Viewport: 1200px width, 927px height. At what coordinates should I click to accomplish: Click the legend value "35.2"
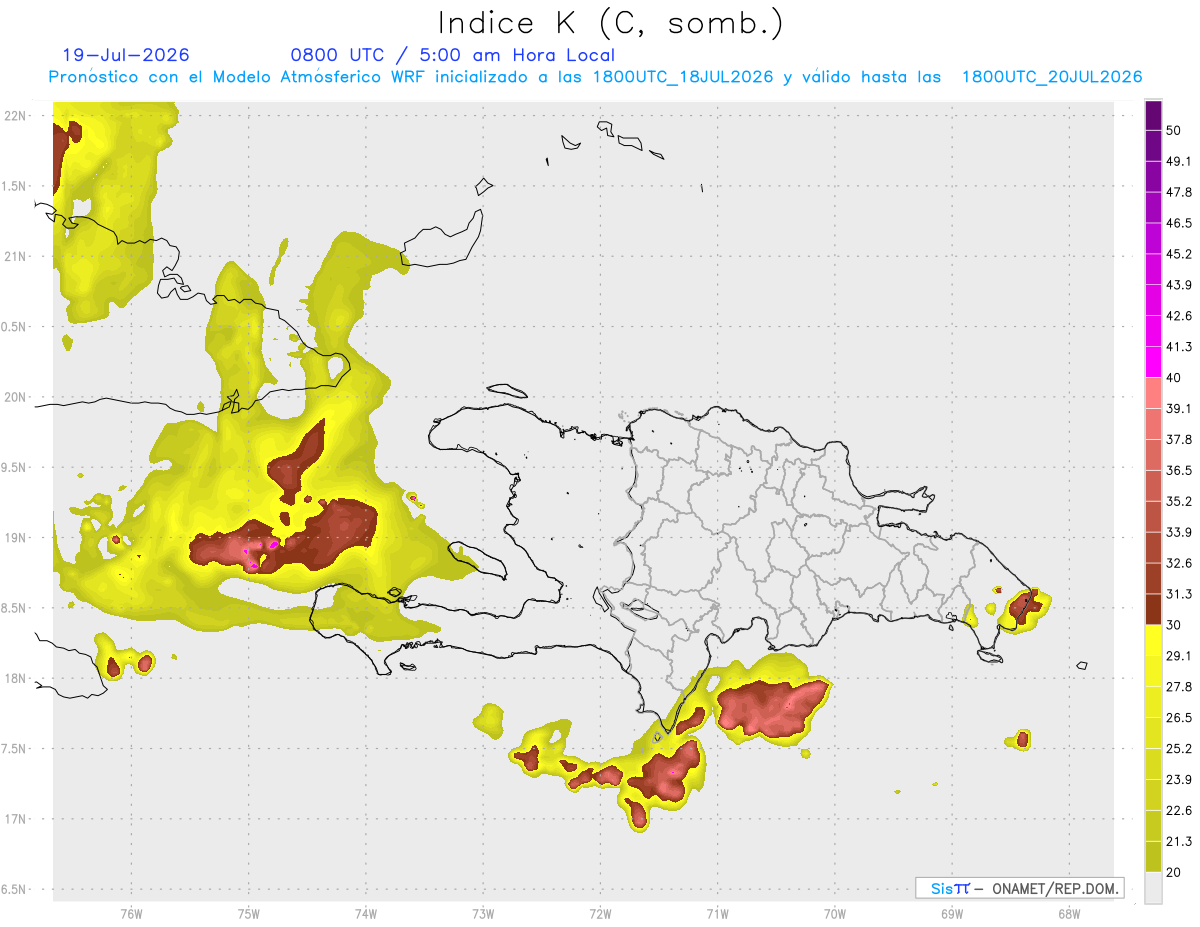(1178, 502)
